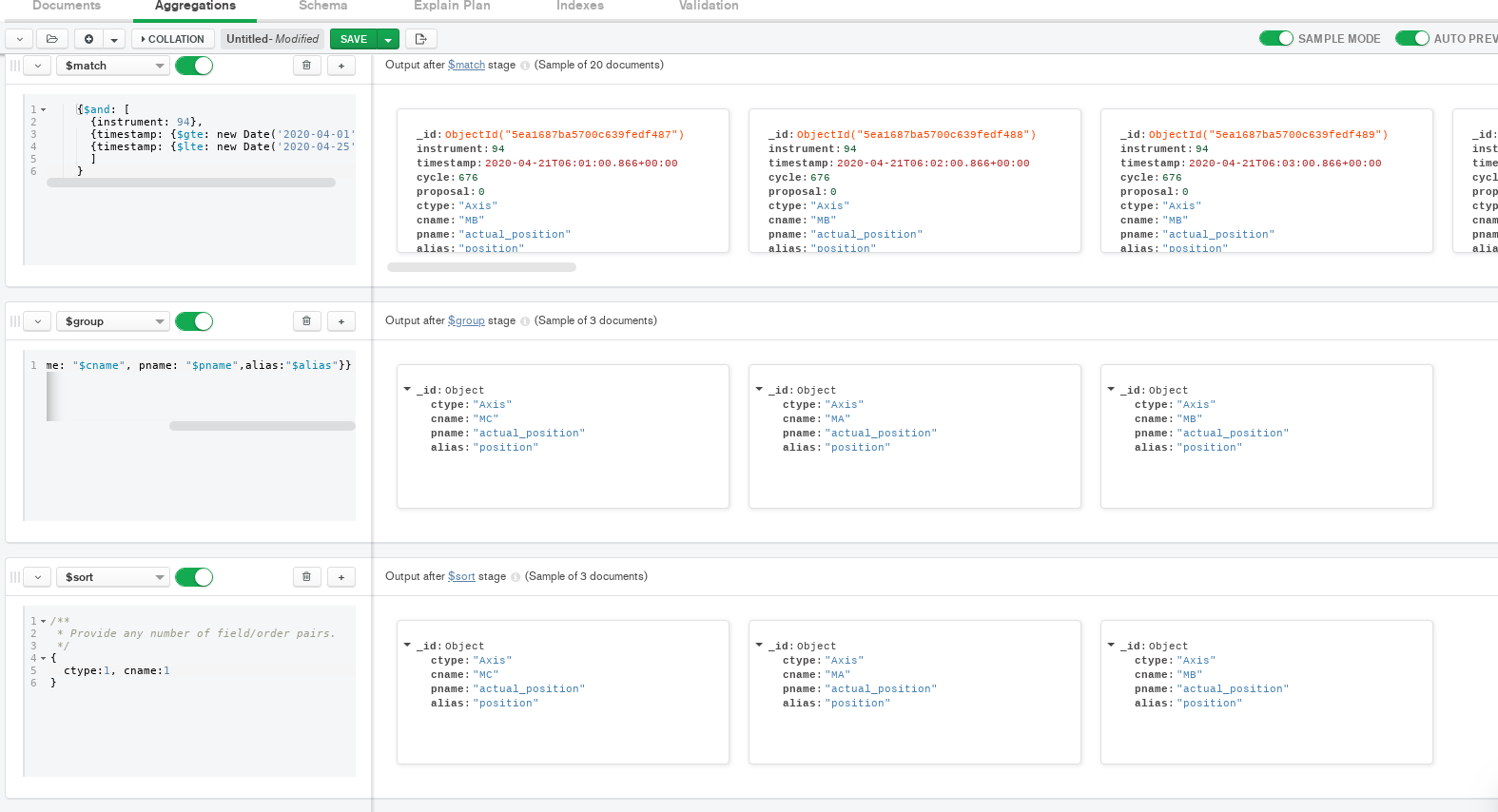
Task: Open the $sort stage operator dropdown
Action: coord(112,577)
